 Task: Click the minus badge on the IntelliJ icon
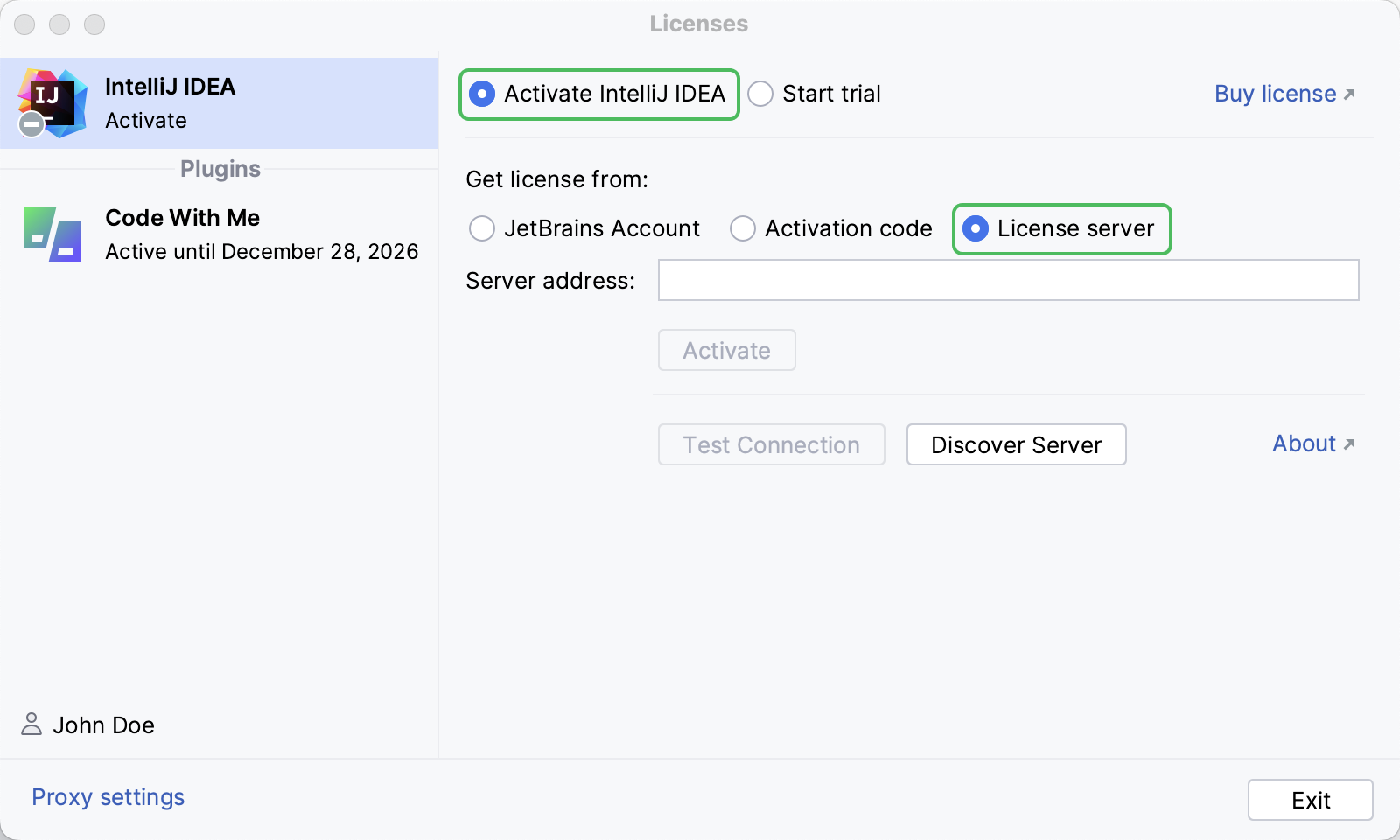click(x=31, y=124)
